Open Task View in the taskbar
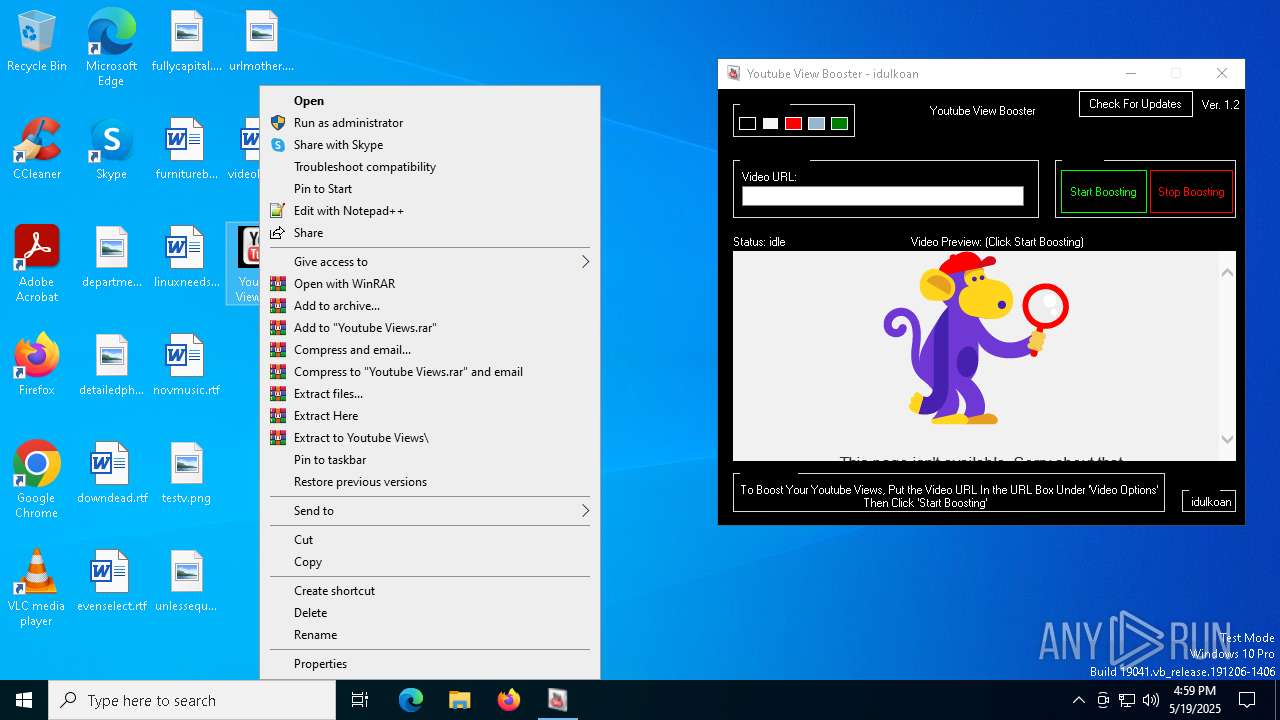This screenshot has width=1280, height=720. [360, 700]
